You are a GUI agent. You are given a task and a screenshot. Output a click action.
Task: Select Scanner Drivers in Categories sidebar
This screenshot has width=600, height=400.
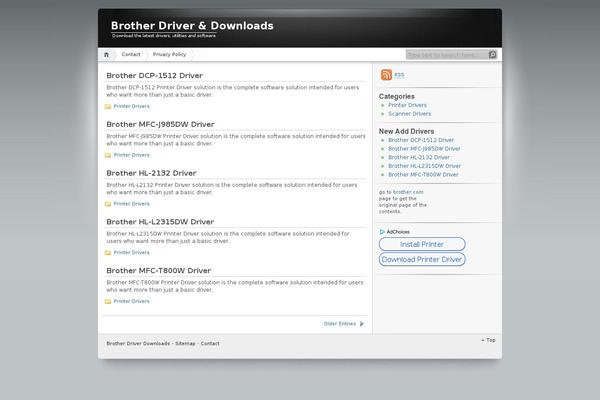(409, 114)
